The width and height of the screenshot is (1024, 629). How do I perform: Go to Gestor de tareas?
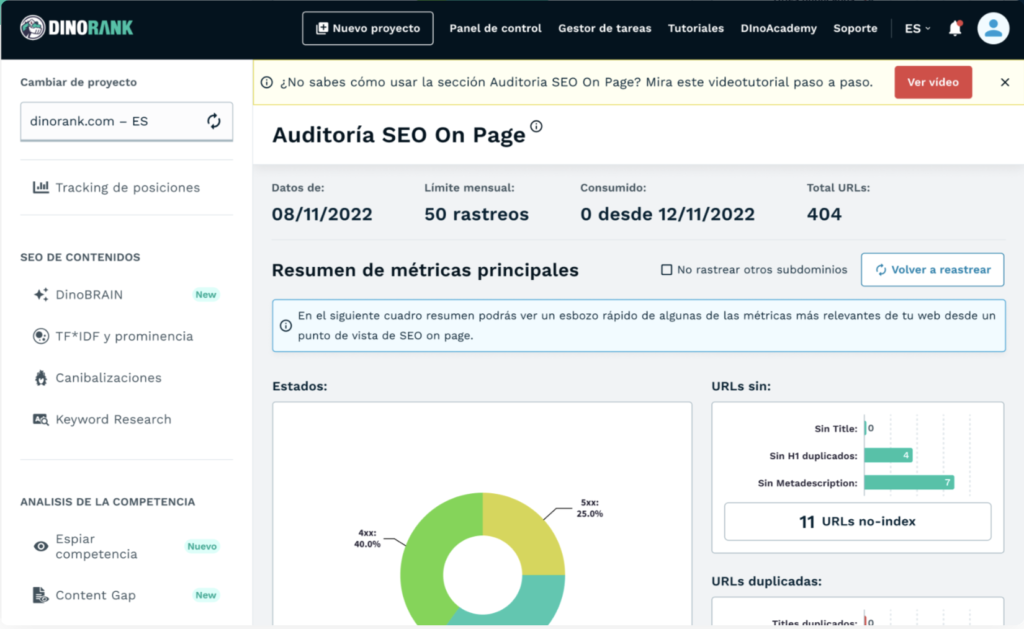pyautogui.click(x=604, y=28)
